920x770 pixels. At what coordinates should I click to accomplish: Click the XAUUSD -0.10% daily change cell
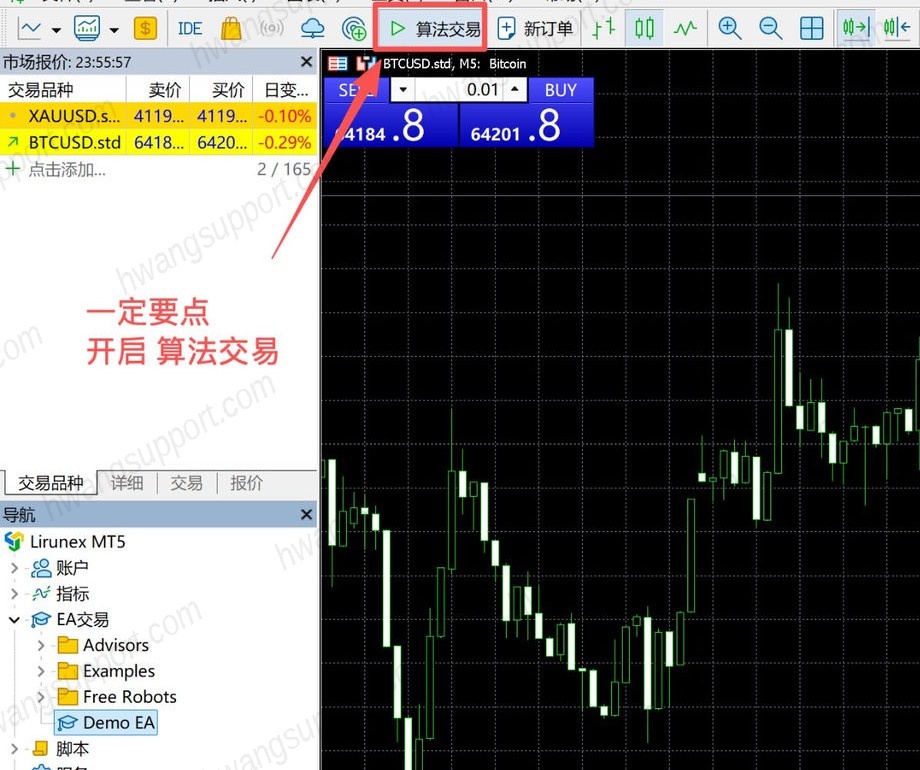(x=285, y=116)
